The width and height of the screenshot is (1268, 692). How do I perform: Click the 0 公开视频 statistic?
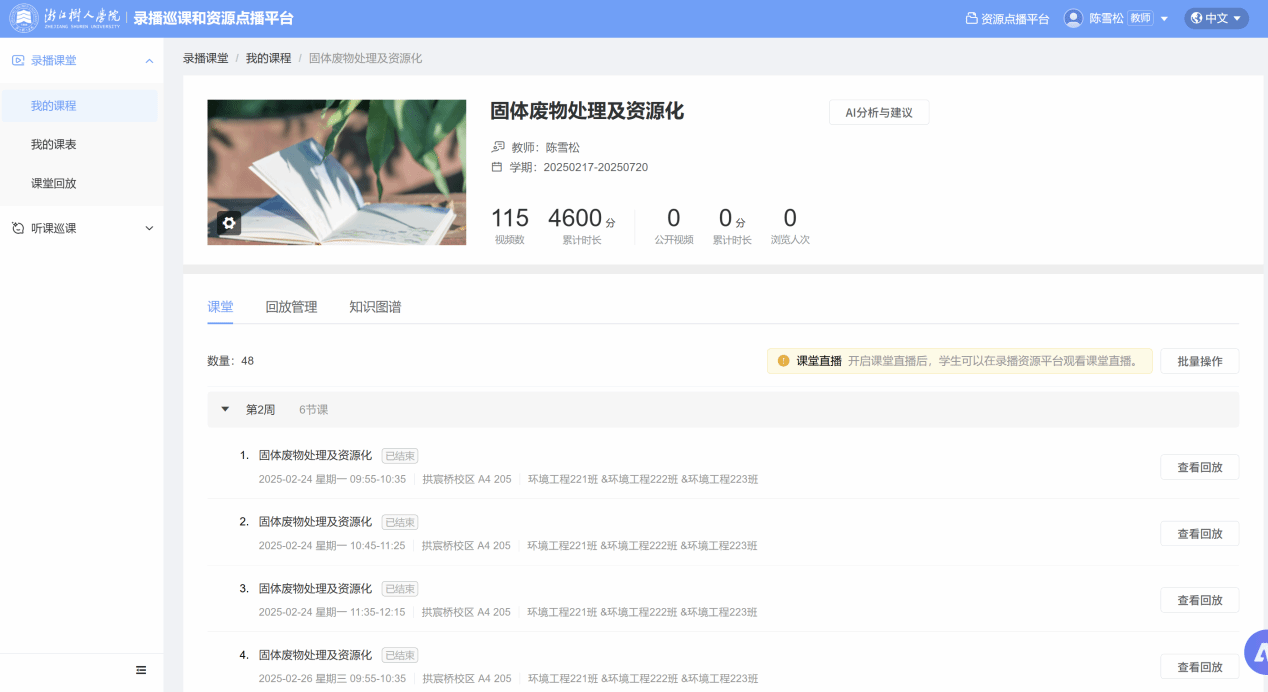(x=674, y=225)
